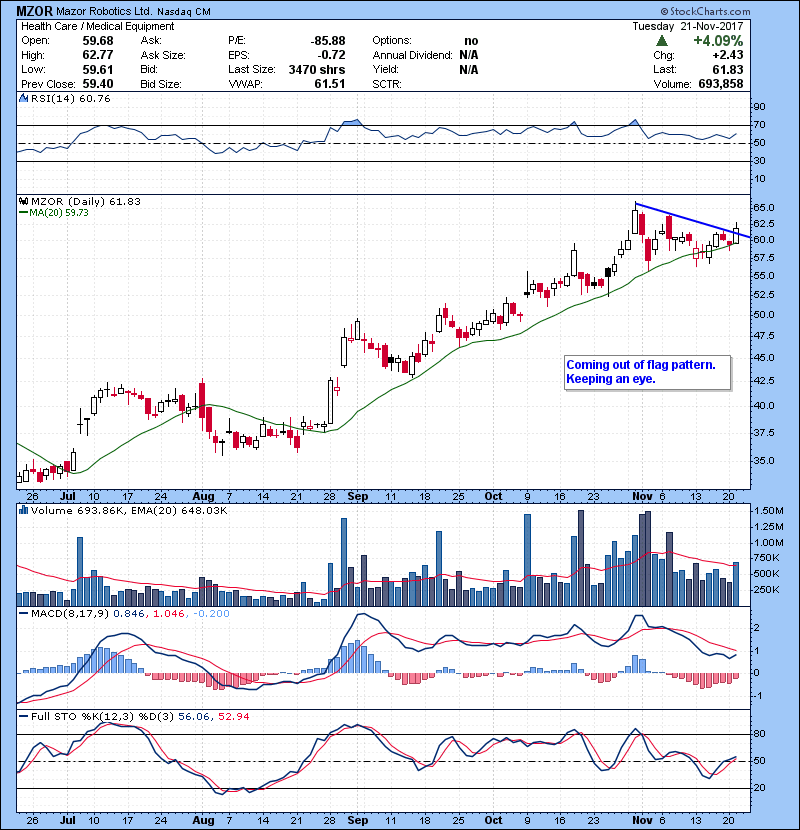Image resolution: width=800 pixels, height=830 pixels.
Task: Click the Low value 59.61
Action: pyautogui.click(x=97, y=69)
